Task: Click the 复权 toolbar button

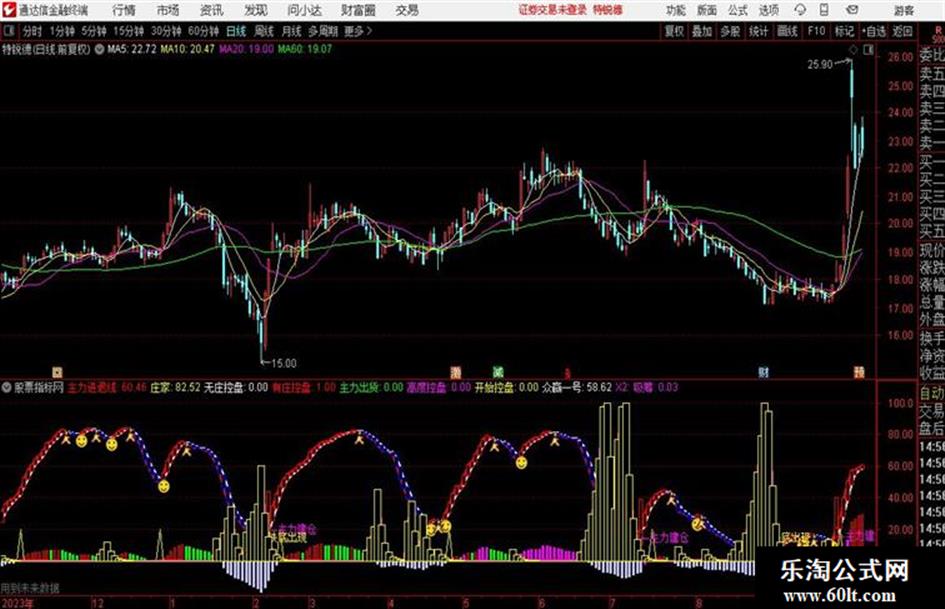Action: 674,31
